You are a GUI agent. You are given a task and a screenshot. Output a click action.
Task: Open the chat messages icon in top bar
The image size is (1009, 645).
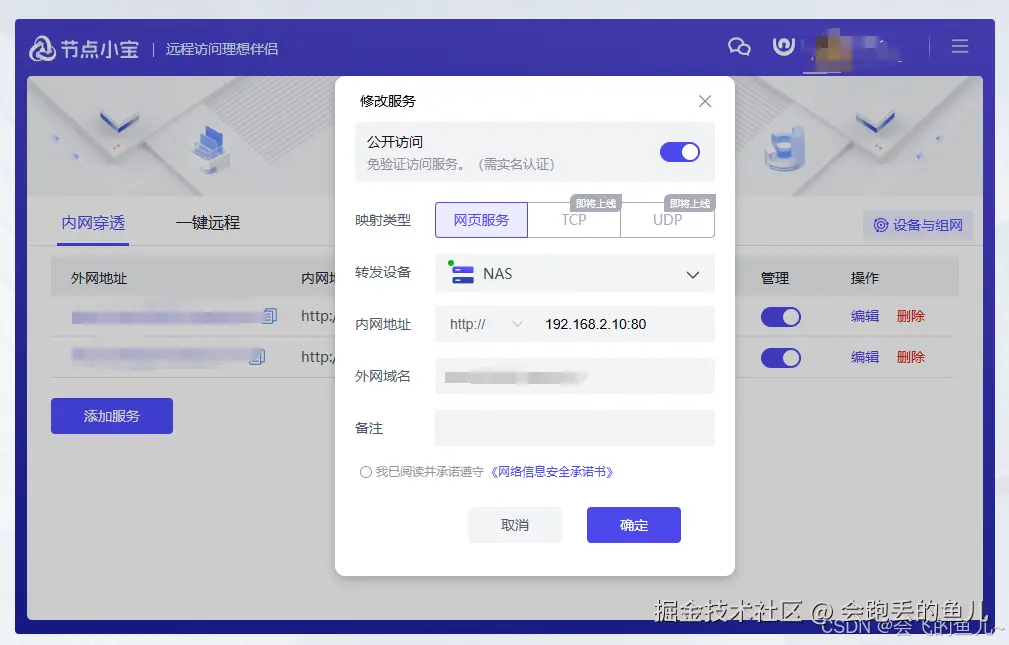pos(738,45)
